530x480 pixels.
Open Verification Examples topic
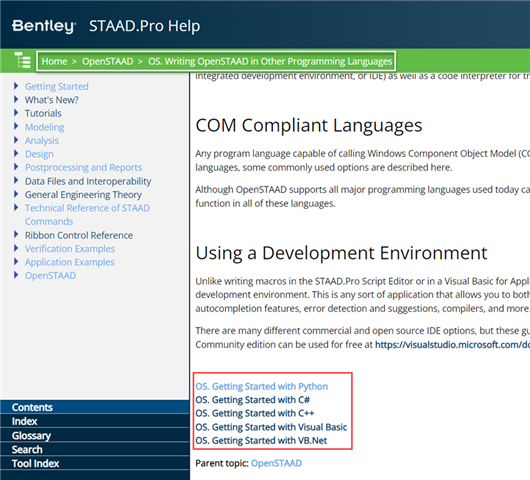[70, 249]
